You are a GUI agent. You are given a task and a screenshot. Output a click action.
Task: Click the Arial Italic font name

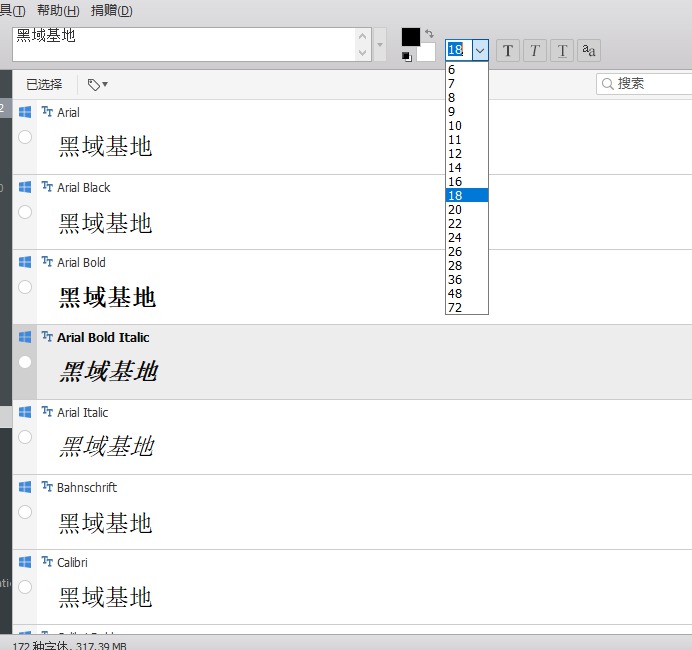click(83, 413)
